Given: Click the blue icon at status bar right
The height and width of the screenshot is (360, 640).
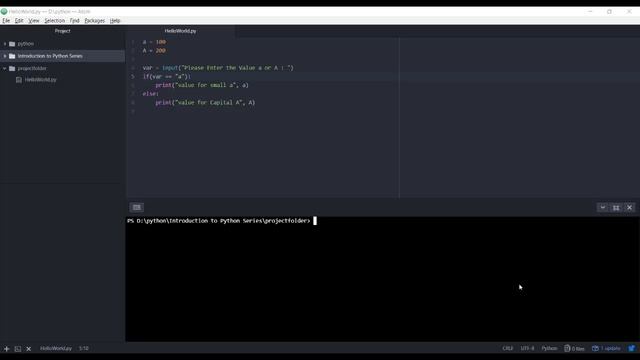Looking at the screenshot, I should pos(632,348).
